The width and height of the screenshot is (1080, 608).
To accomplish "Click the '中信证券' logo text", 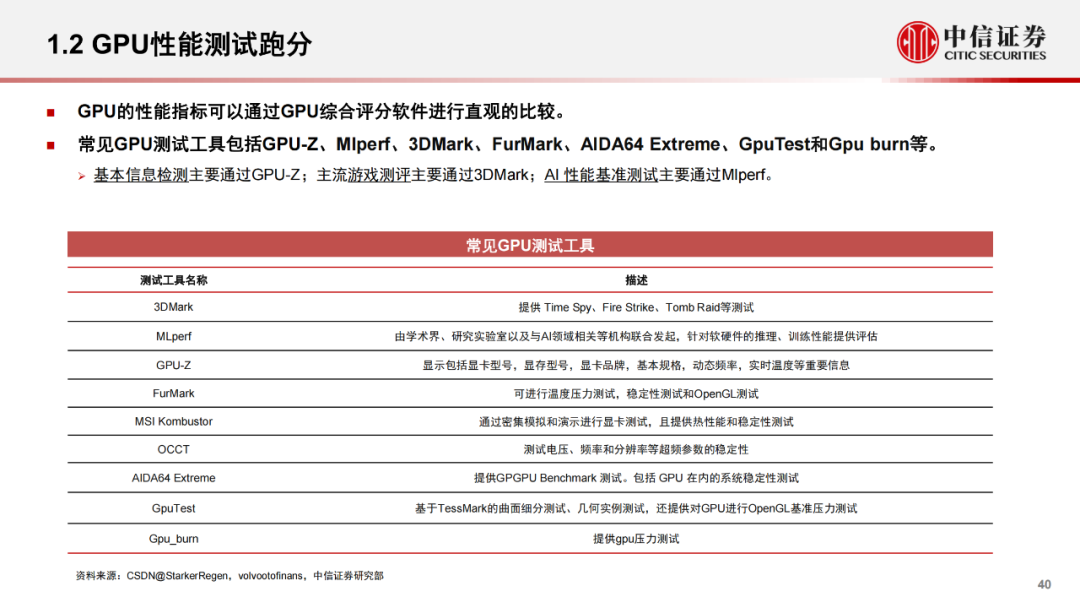I will coord(995,36).
